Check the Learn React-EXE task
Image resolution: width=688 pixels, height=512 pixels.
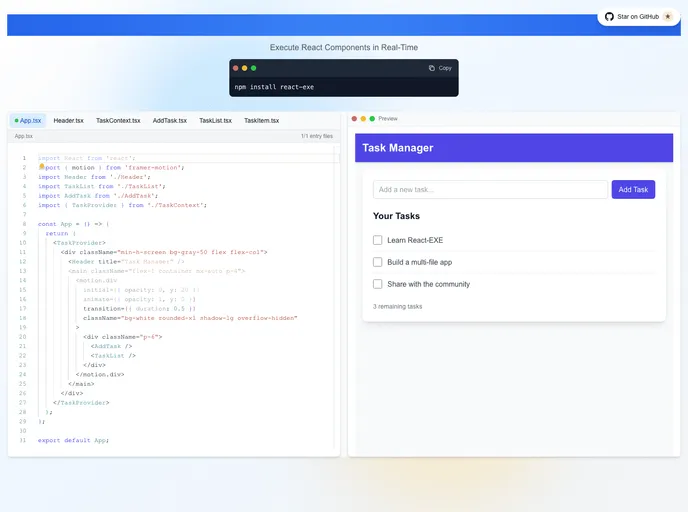(377, 240)
